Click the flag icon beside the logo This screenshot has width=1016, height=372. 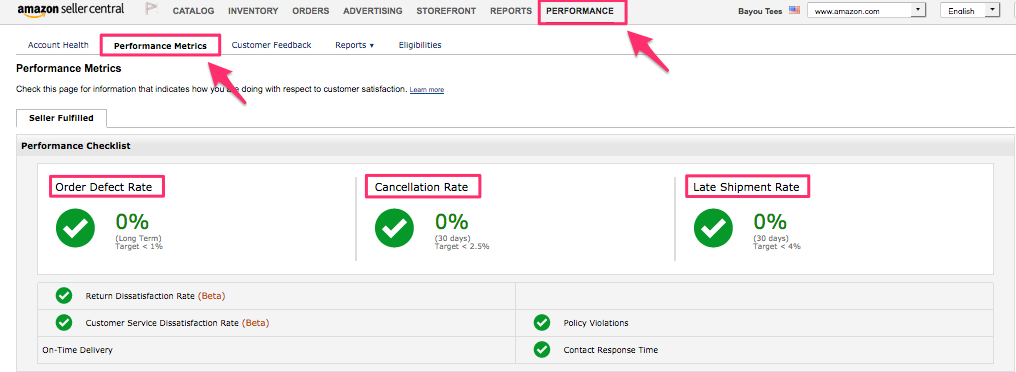[151, 10]
